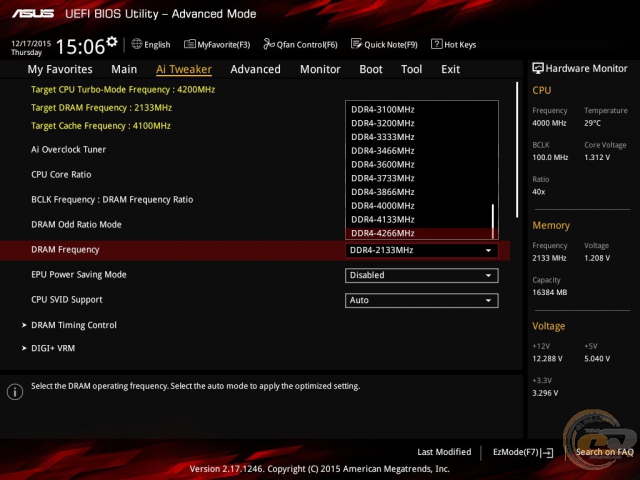The image size is (640, 480).
Task: Select CPU Core Ratio row
Action: (61, 175)
